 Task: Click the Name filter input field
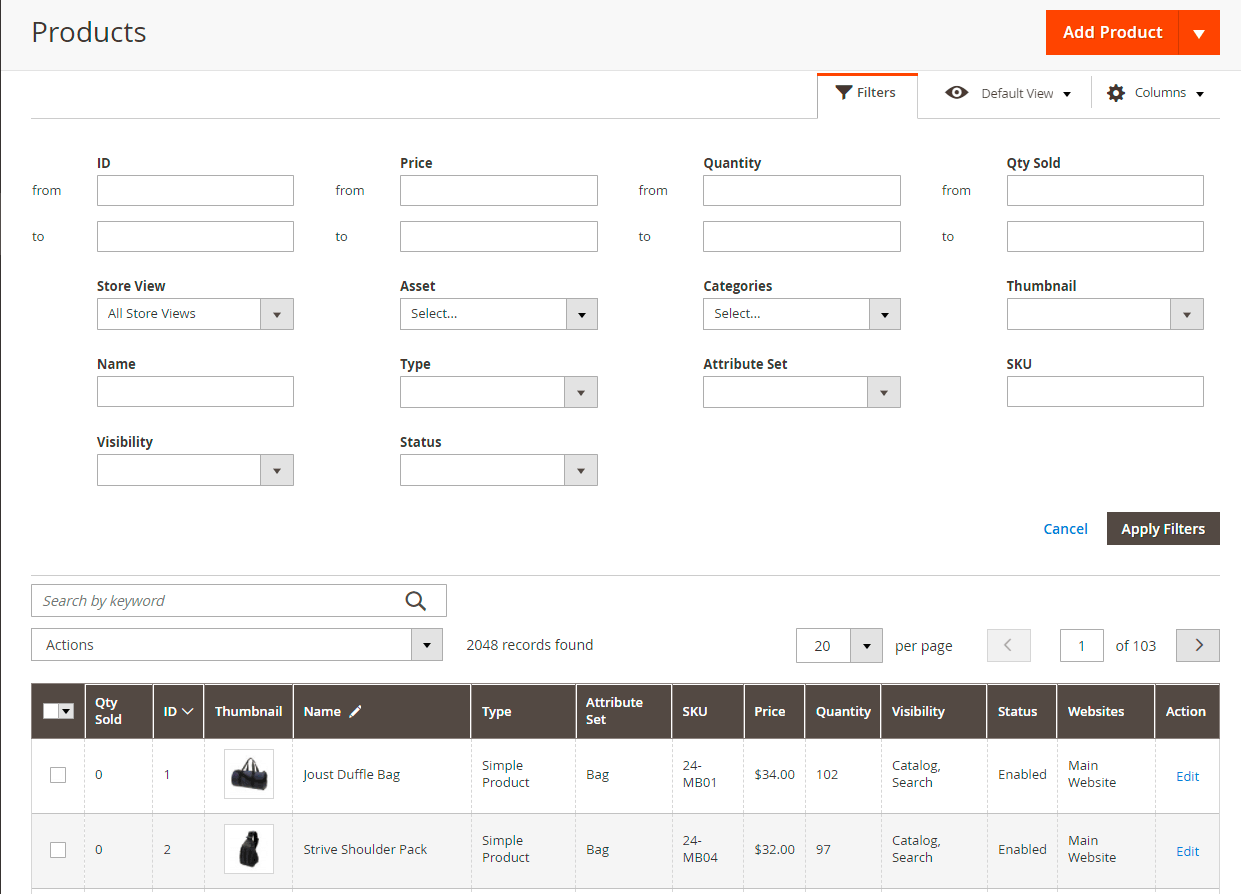point(195,392)
